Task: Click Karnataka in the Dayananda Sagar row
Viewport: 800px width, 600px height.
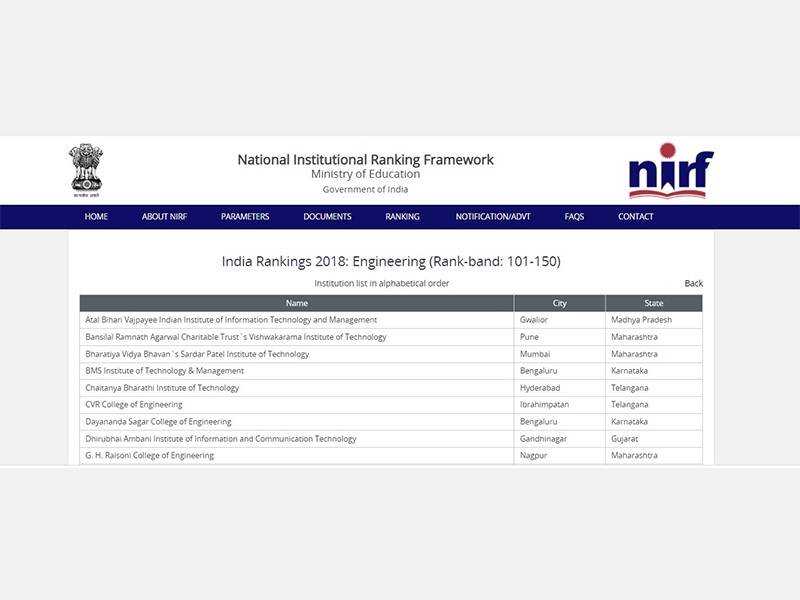Action: (x=629, y=422)
